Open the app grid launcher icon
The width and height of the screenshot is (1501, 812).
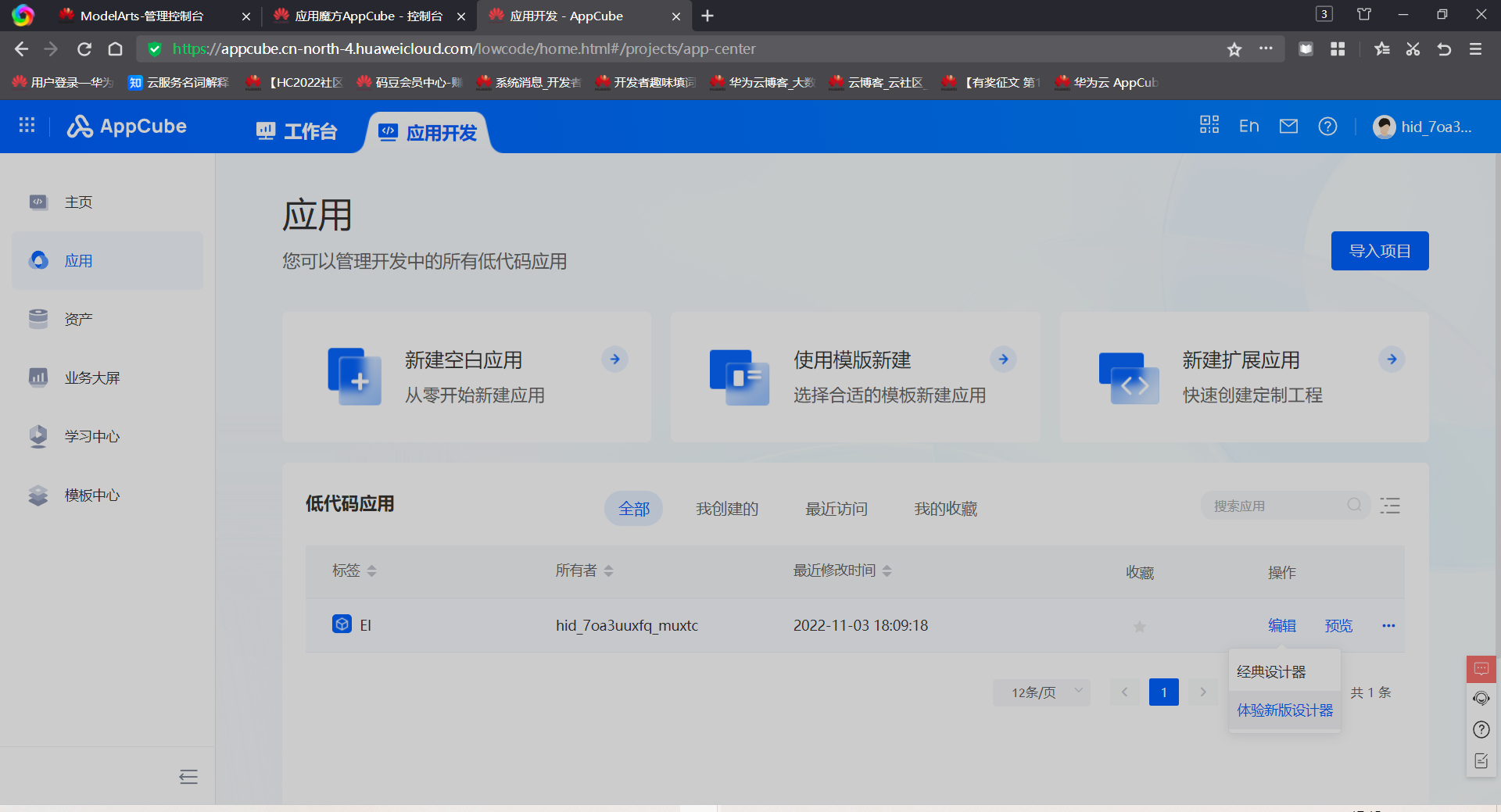(27, 126)
